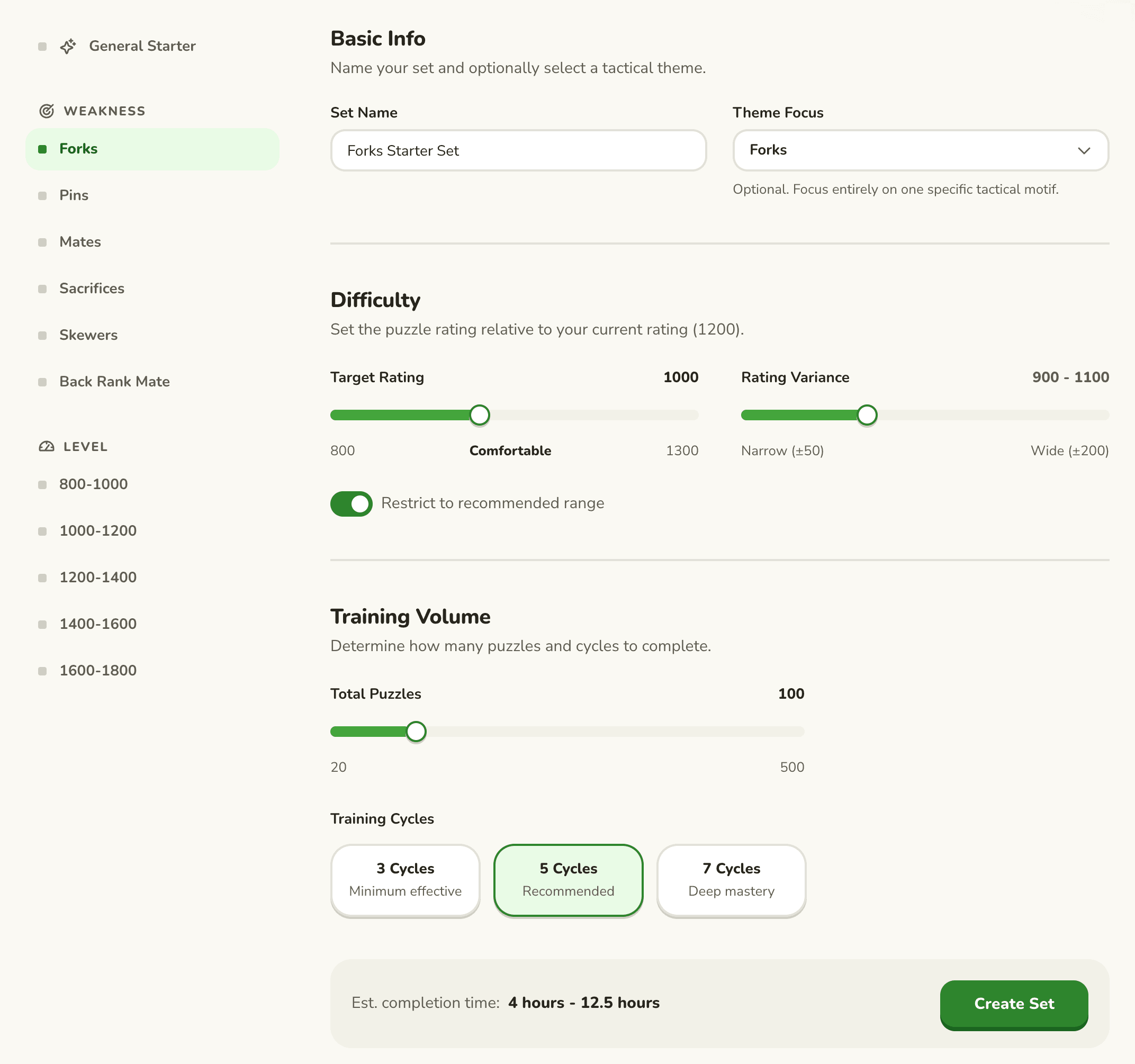
Task: Click the Target Rating value 1000
Action: 681,377
